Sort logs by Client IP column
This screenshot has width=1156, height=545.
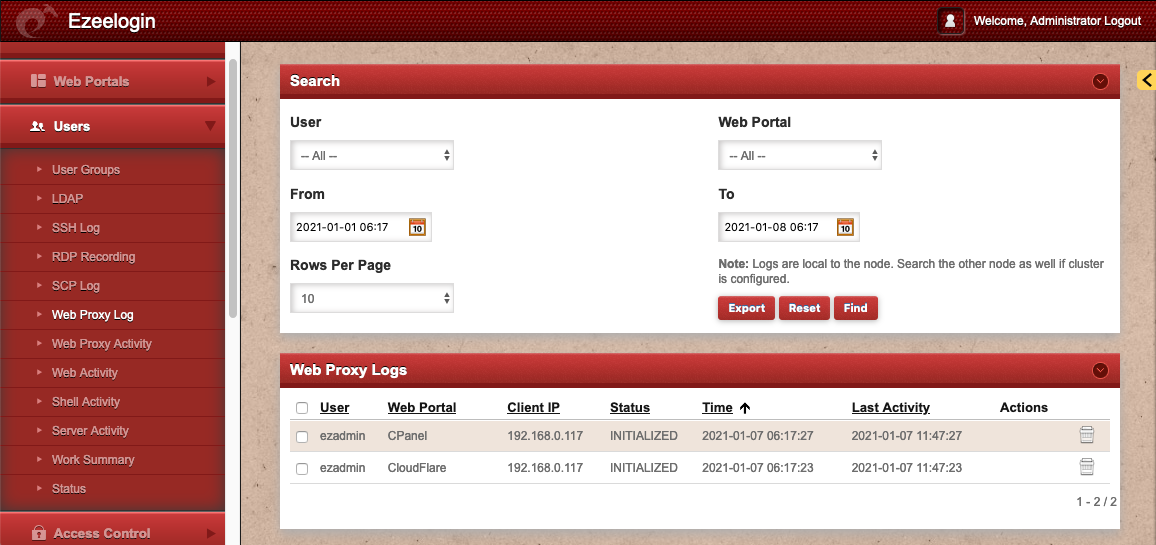pos(533,407)
